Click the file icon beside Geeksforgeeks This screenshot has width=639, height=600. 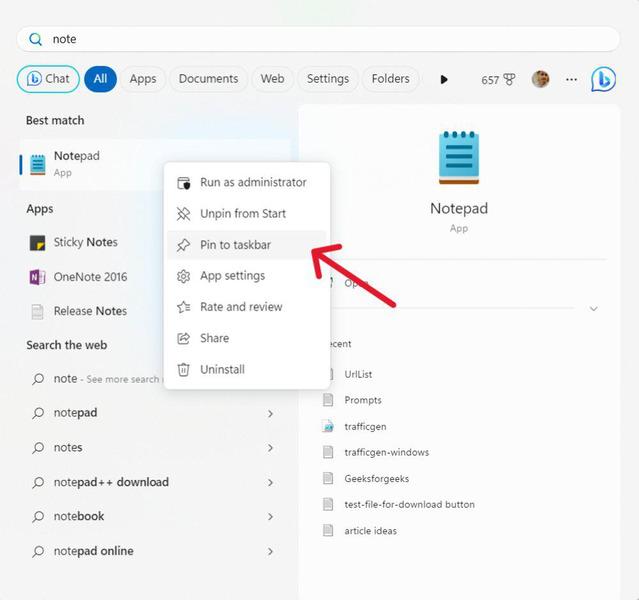pos(328,478)
